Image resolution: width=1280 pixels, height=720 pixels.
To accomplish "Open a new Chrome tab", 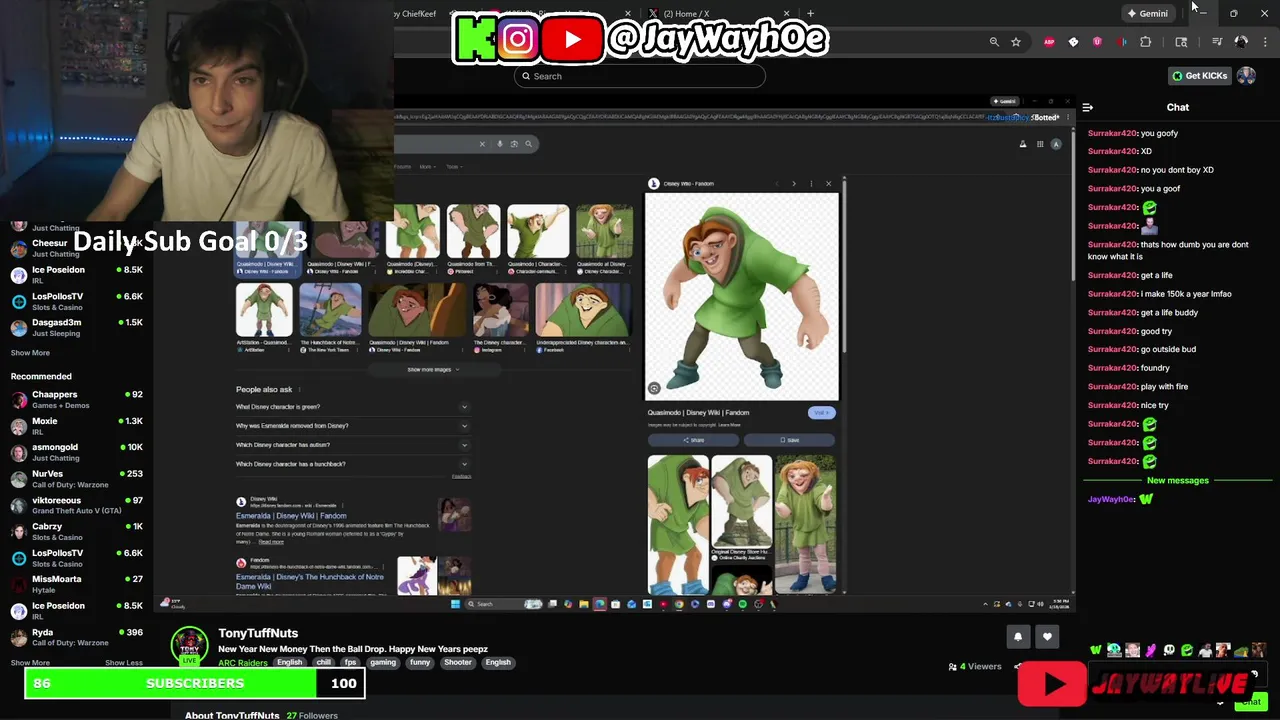I will pyautogui.click(x=810, y=13).
